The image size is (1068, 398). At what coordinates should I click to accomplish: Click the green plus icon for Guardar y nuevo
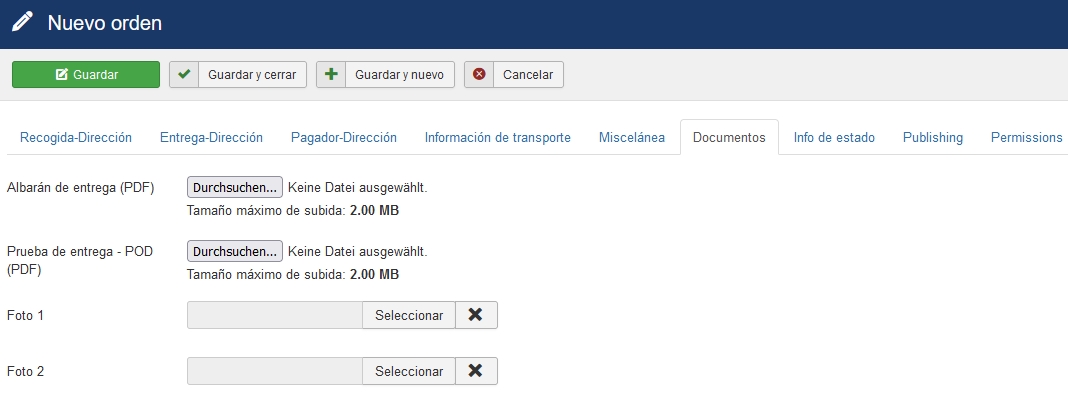[x=331, y=74]
